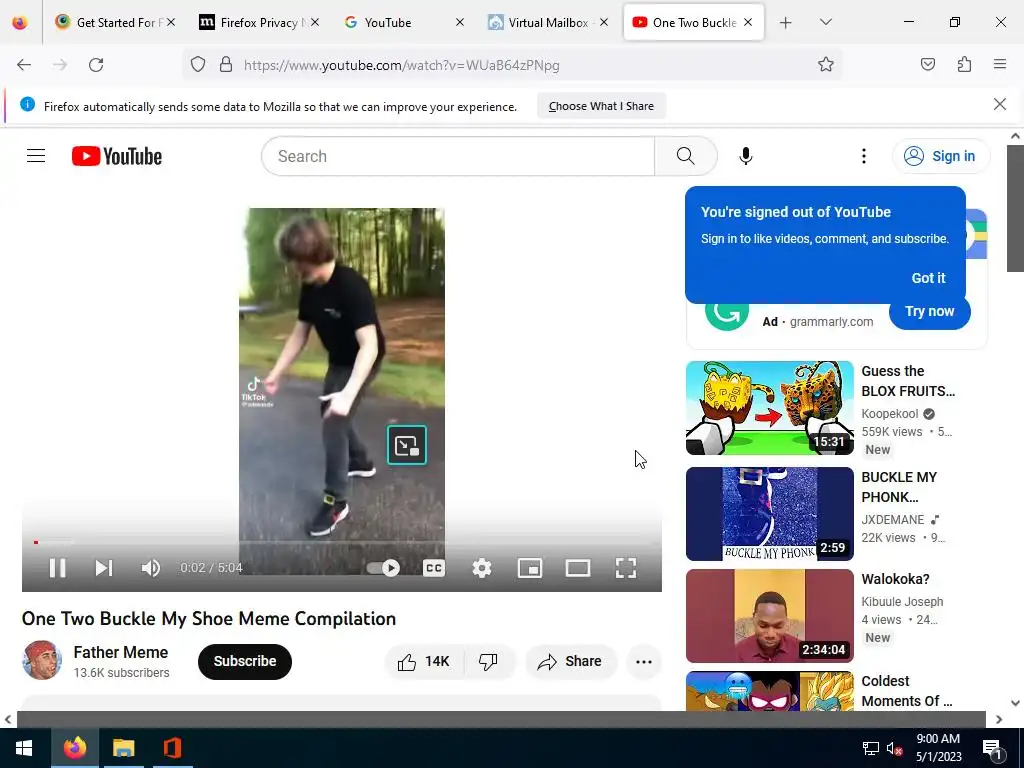
Task: View site security padlock info
Action: pyautogui.click(x=226, y=65)
